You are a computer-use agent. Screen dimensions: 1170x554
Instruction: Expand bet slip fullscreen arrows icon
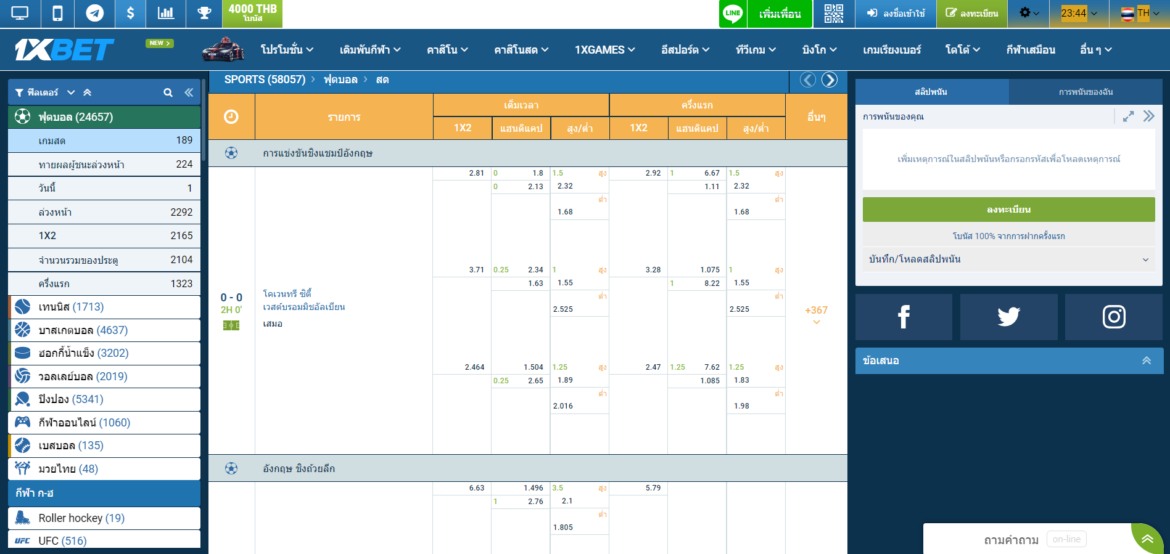click(1128, 116)
